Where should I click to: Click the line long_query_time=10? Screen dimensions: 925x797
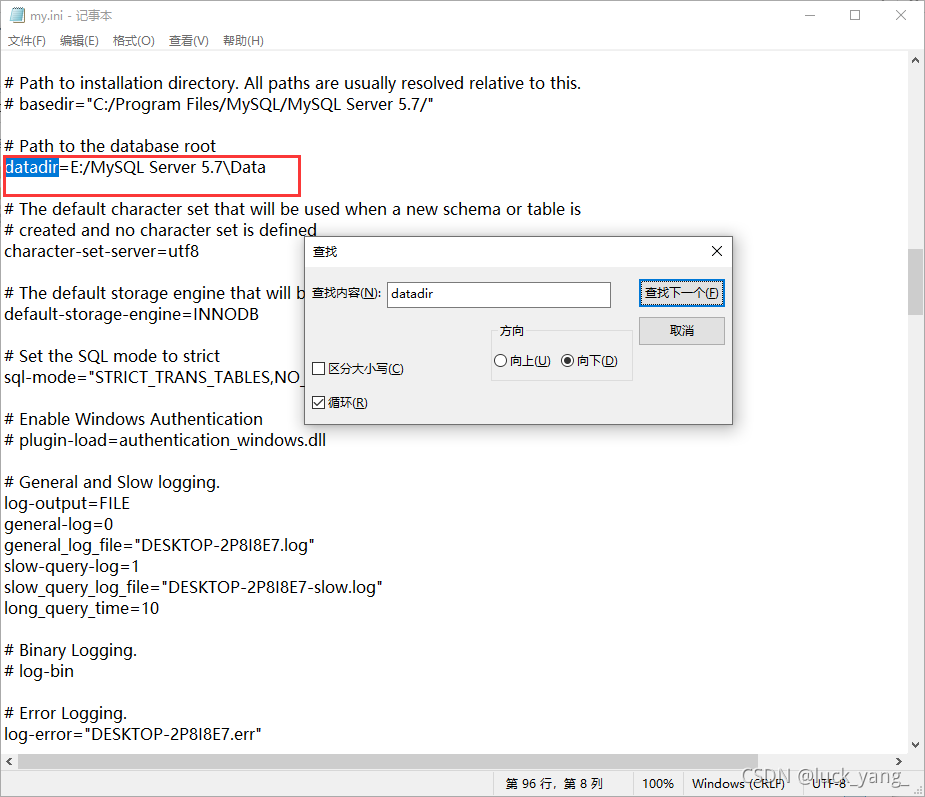coord(81,608)
